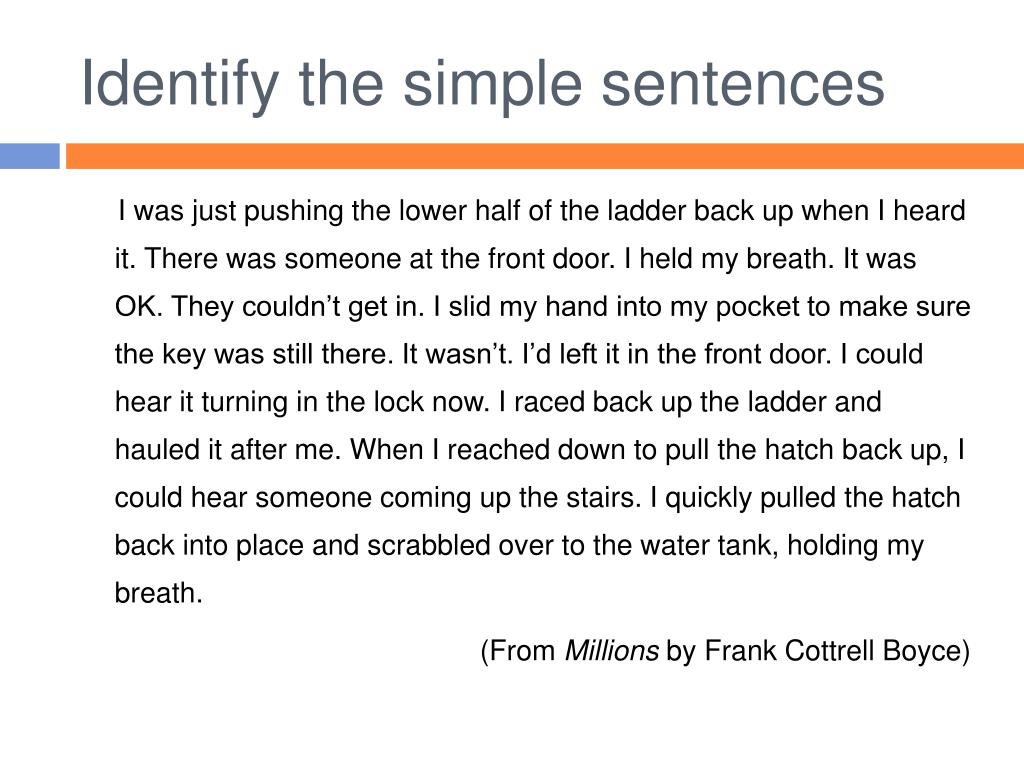This screenshot has width=1024, height=768.
Task: Click the sentence 'It wasn't.'
Action: [457, 355]
